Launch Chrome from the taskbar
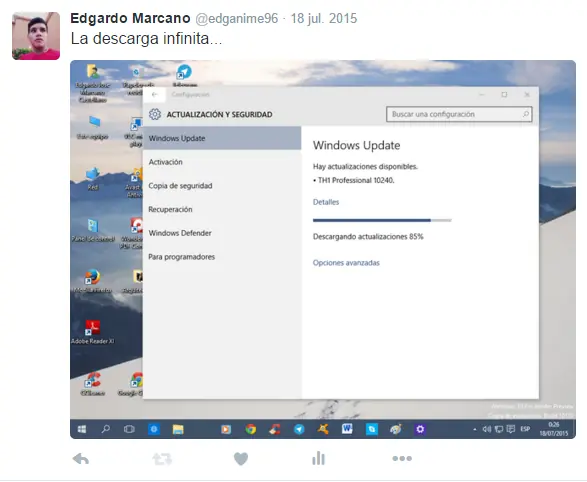587x482 pixels. pos(251,429)
